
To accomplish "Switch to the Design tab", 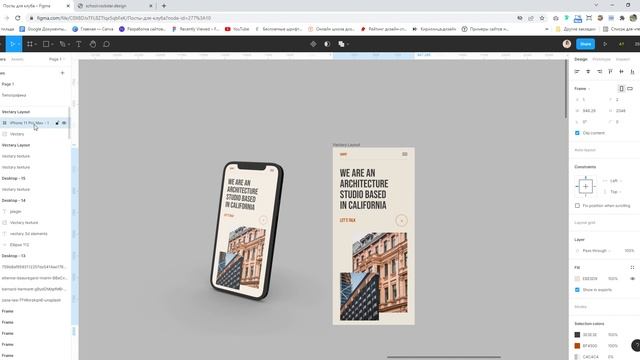I will [x=580, y=59].
